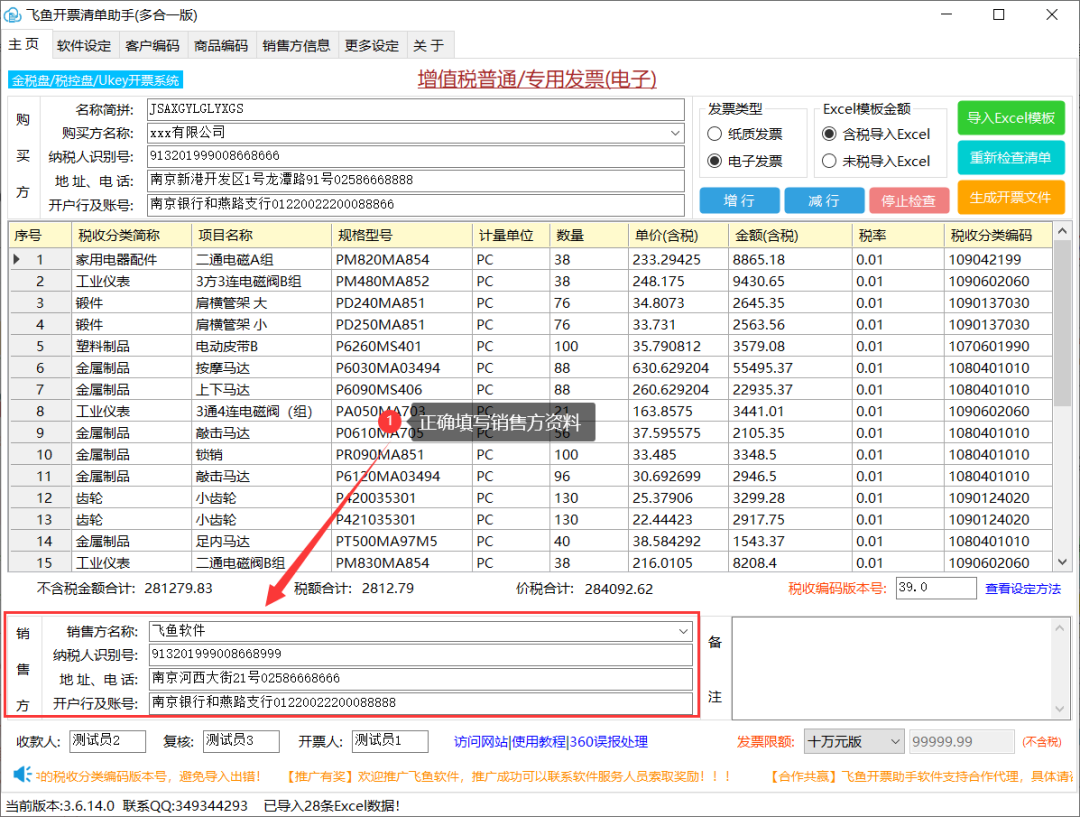Click the 项目名称 column header
The image size is (1080, 817).
(x=262, y=236)
